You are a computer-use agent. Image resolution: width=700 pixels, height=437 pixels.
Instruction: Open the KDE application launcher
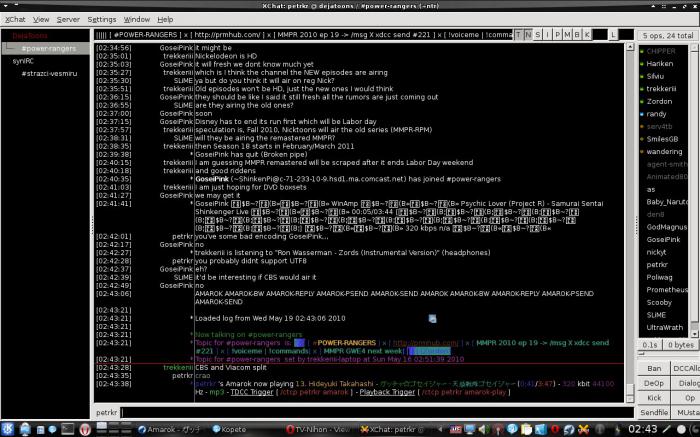tap(8, 429)
